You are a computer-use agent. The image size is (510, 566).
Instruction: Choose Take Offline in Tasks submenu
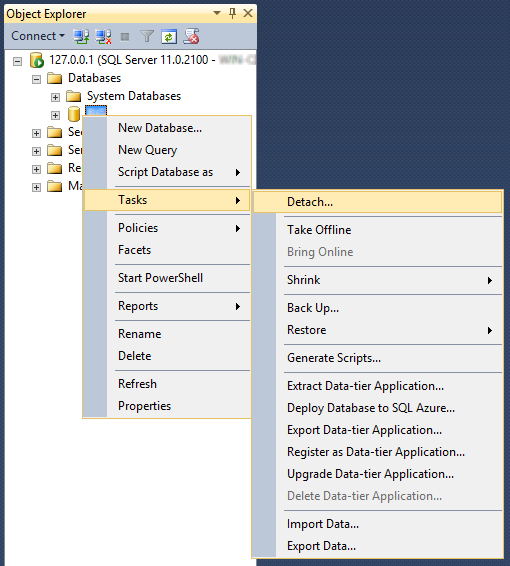[x=378, y=230]
